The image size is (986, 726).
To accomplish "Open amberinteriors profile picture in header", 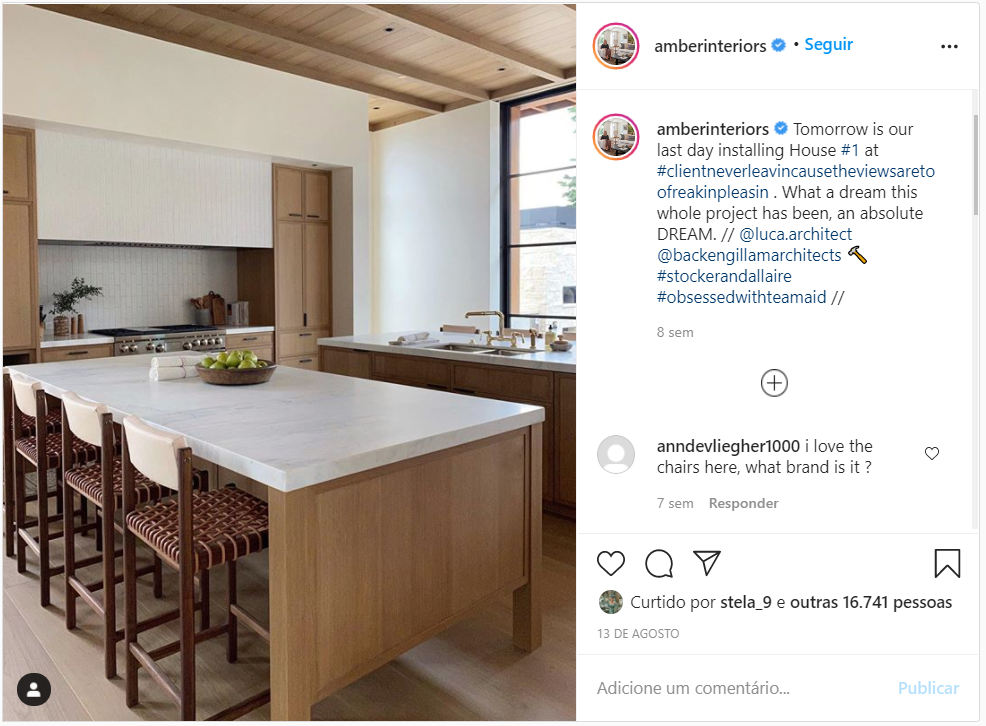I will (616, 46).
